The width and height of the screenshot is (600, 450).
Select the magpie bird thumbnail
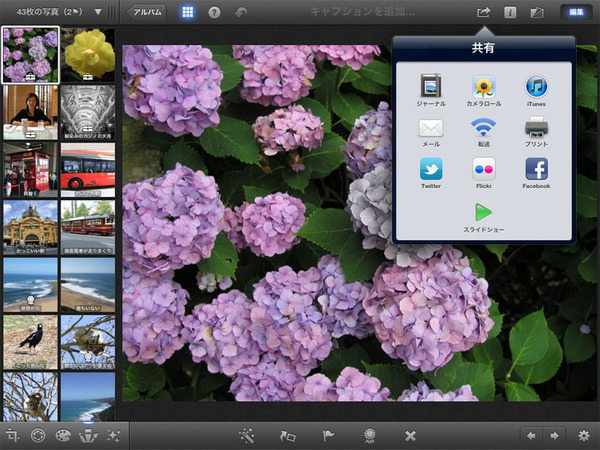pyautogui.click(x=31, y=342)
